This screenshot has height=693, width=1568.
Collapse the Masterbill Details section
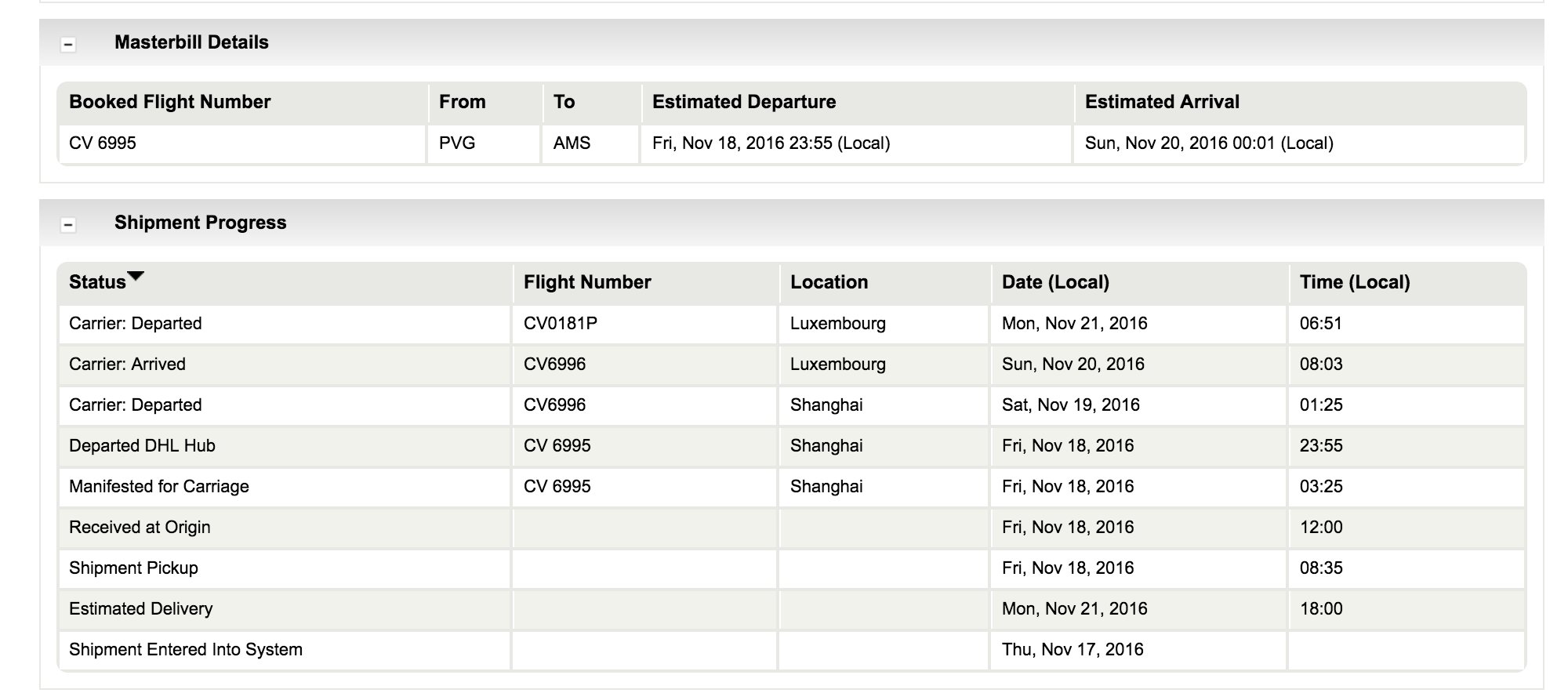[68, 45]
